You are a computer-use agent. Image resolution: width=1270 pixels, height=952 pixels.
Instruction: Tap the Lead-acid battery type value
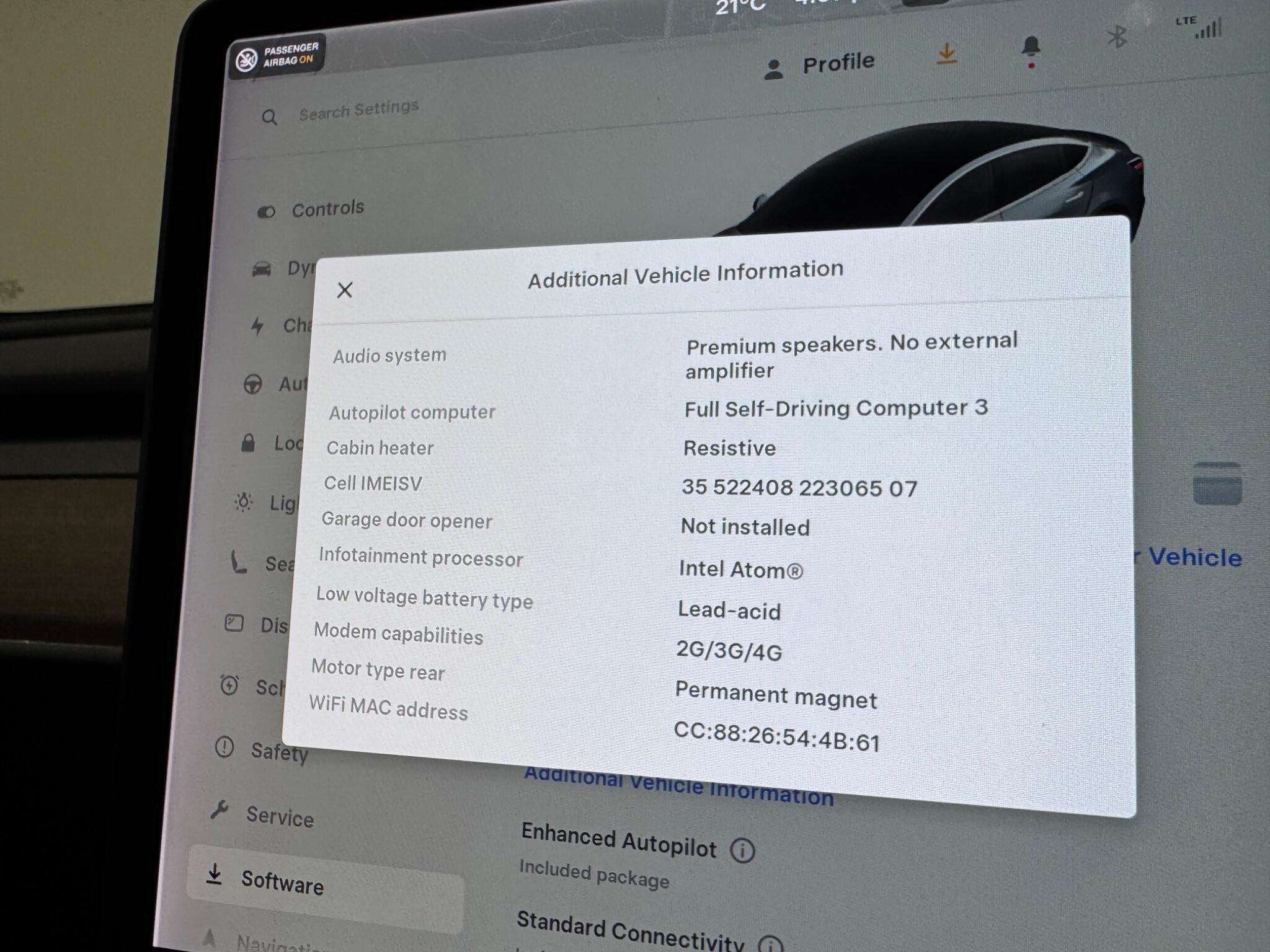729,610
